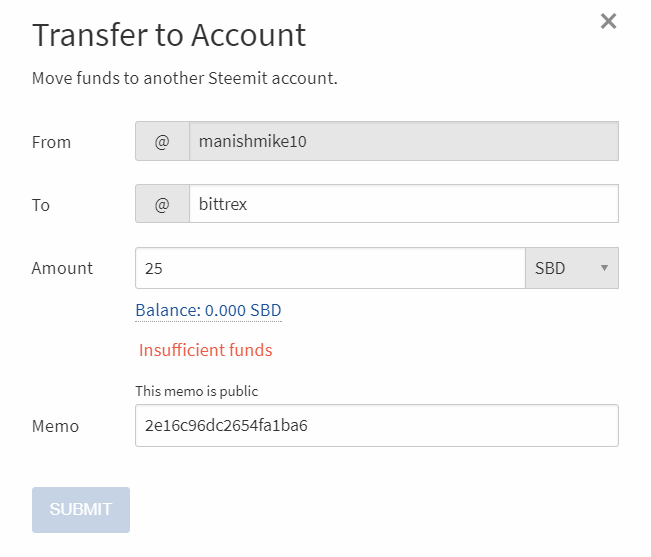Close the Transfer to Account dialog
The image size is (651, 557).
point(608,21)
